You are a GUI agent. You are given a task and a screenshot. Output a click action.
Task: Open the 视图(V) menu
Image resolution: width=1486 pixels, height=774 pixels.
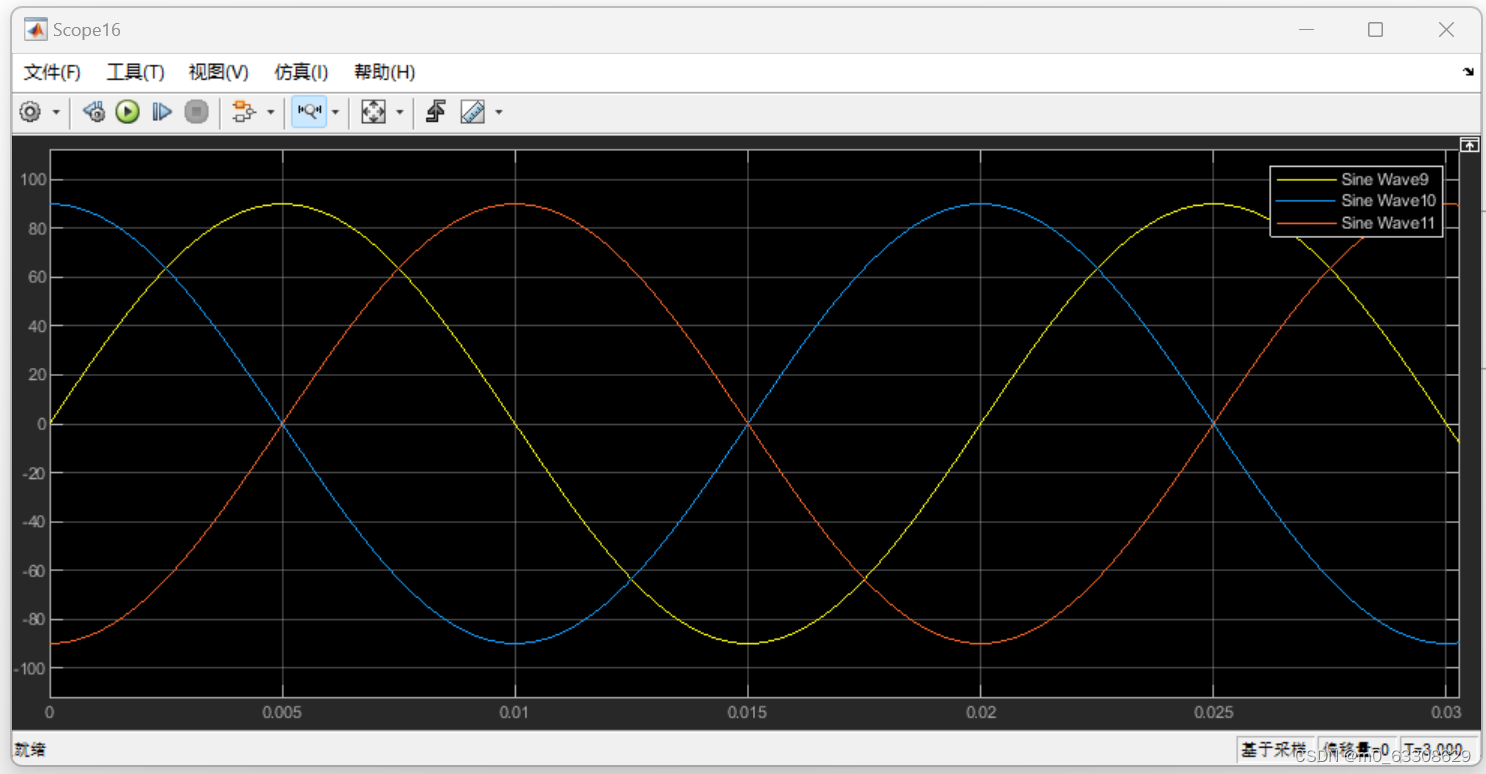pos(218,72)
